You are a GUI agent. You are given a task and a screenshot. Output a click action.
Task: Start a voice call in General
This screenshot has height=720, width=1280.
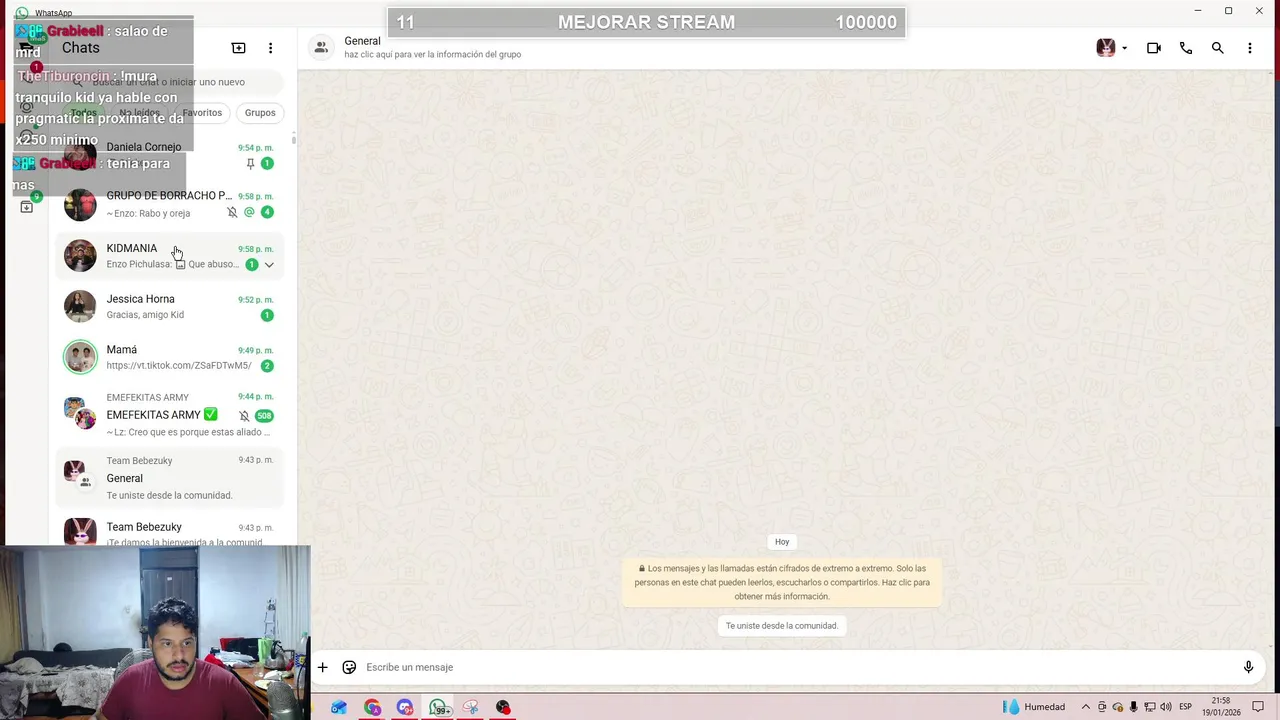coord(1186,48)
